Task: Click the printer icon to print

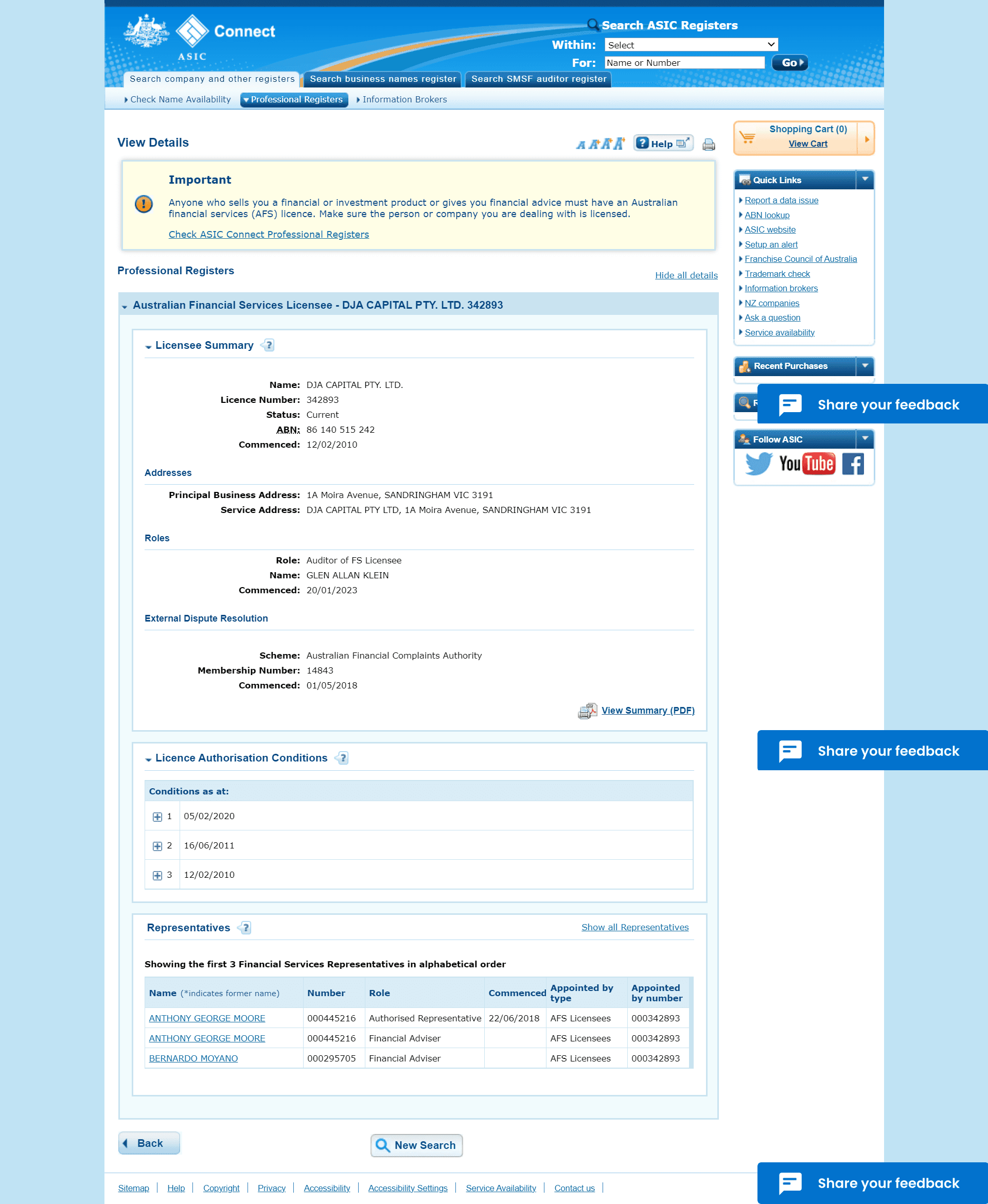Action: click(709, 143)
